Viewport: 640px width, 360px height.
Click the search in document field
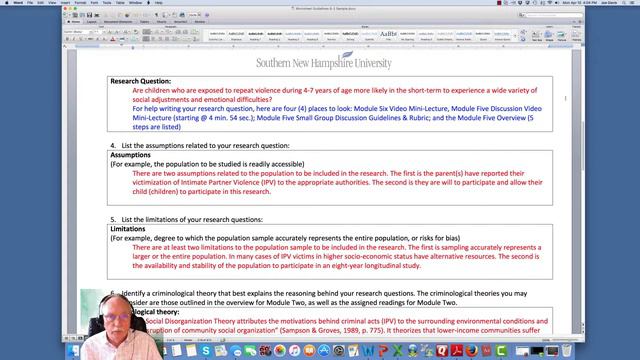(553, 15)
